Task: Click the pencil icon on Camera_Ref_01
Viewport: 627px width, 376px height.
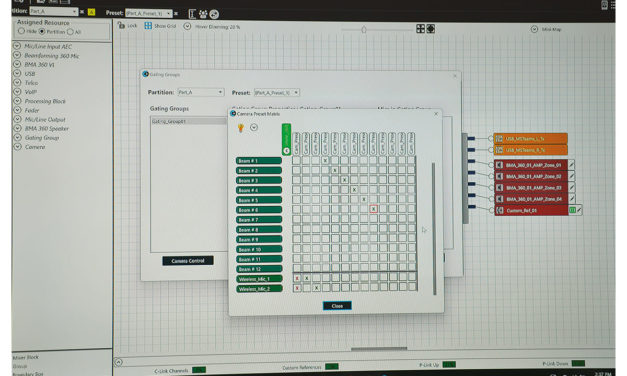Action: tap(579, 210)
